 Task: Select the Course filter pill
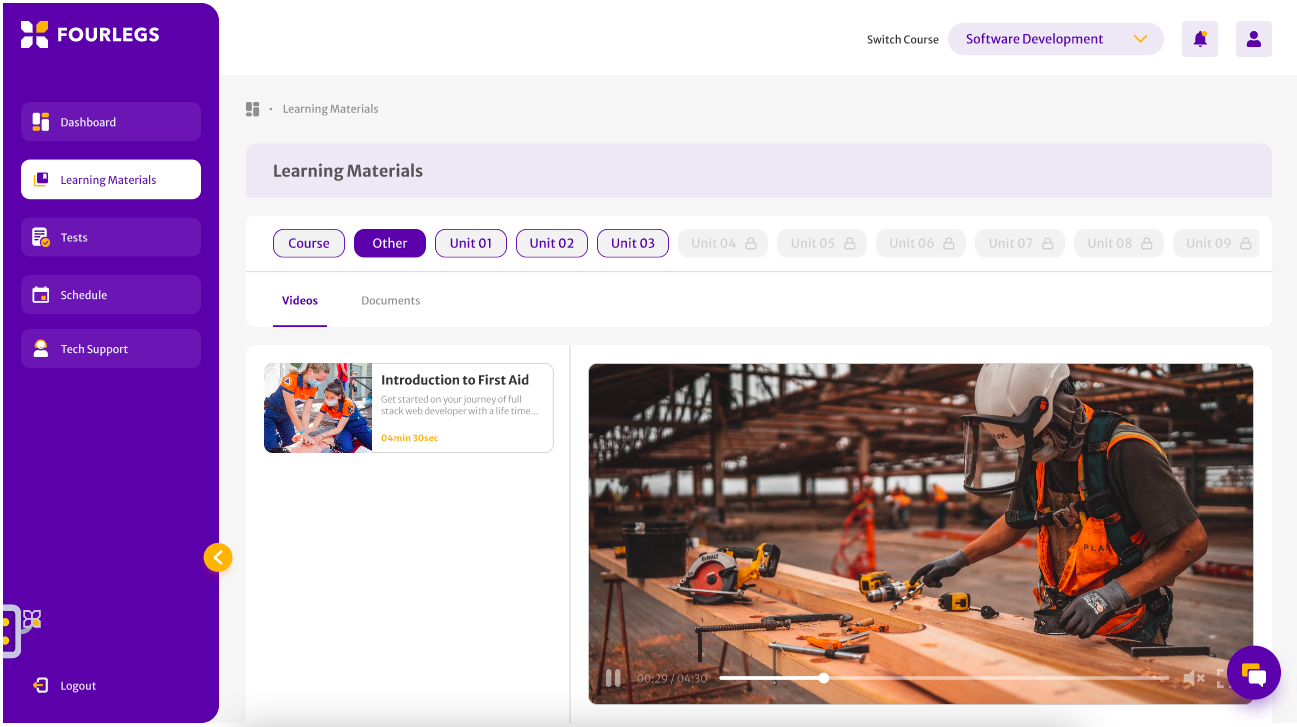click(308, 243)
